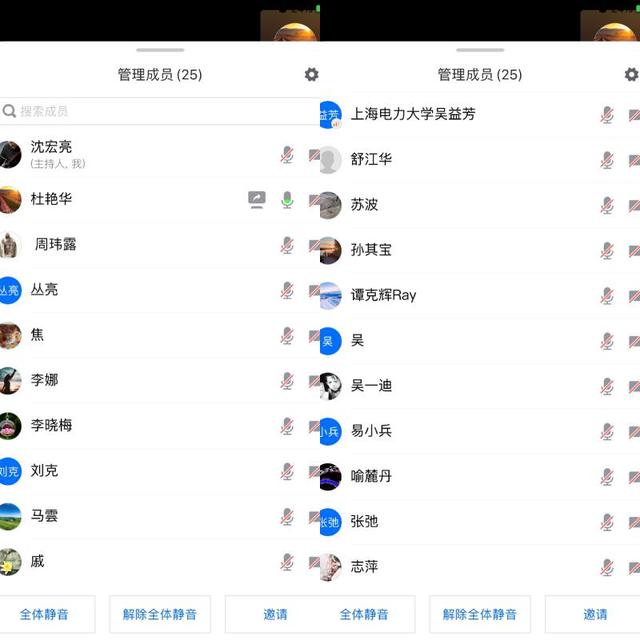Click the left 全体静音 button
Screen dimensions: 640x640
46,614
